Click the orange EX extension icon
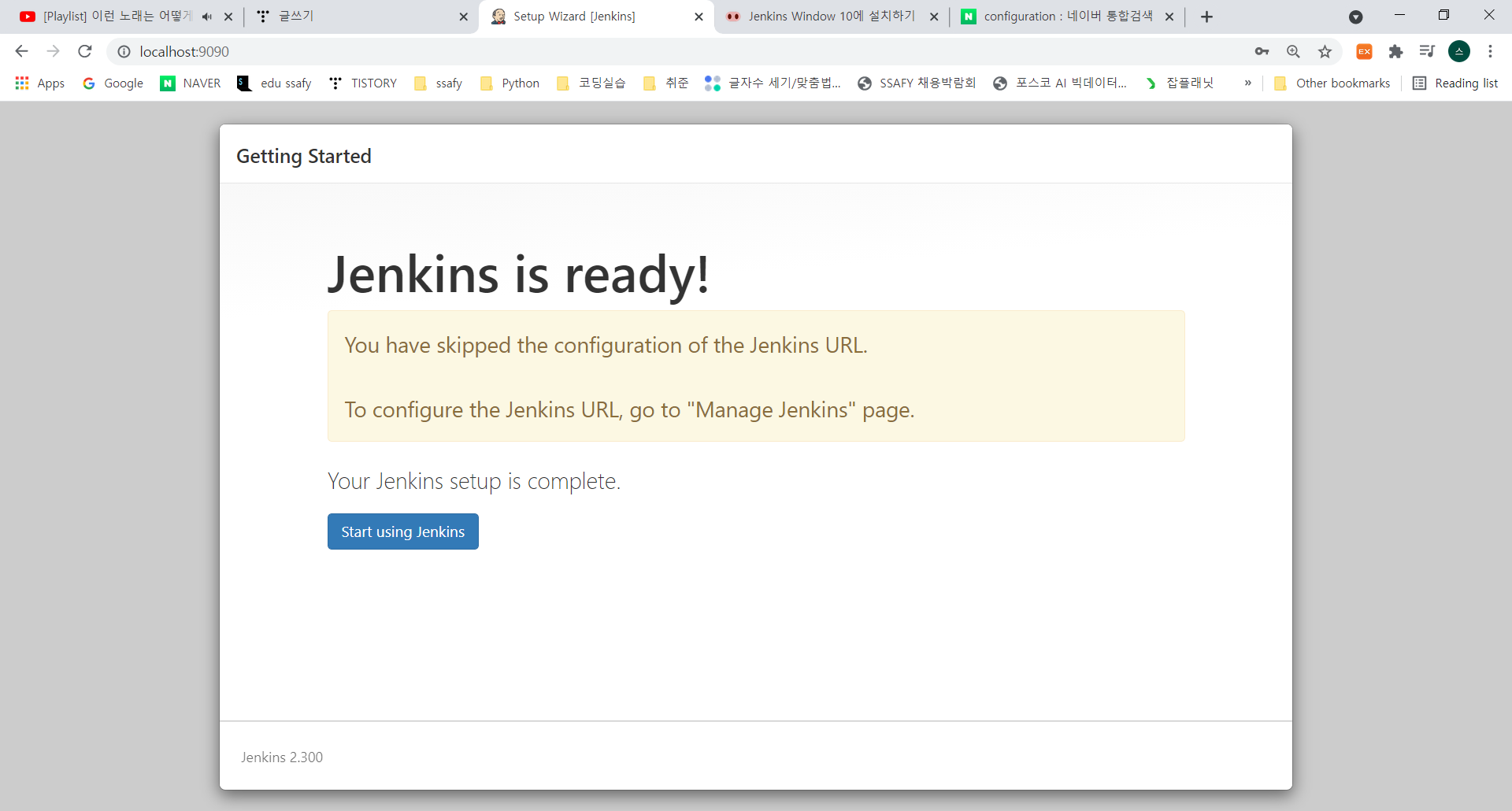This screenshot has width=1512, height=811. coord(1364,51)
